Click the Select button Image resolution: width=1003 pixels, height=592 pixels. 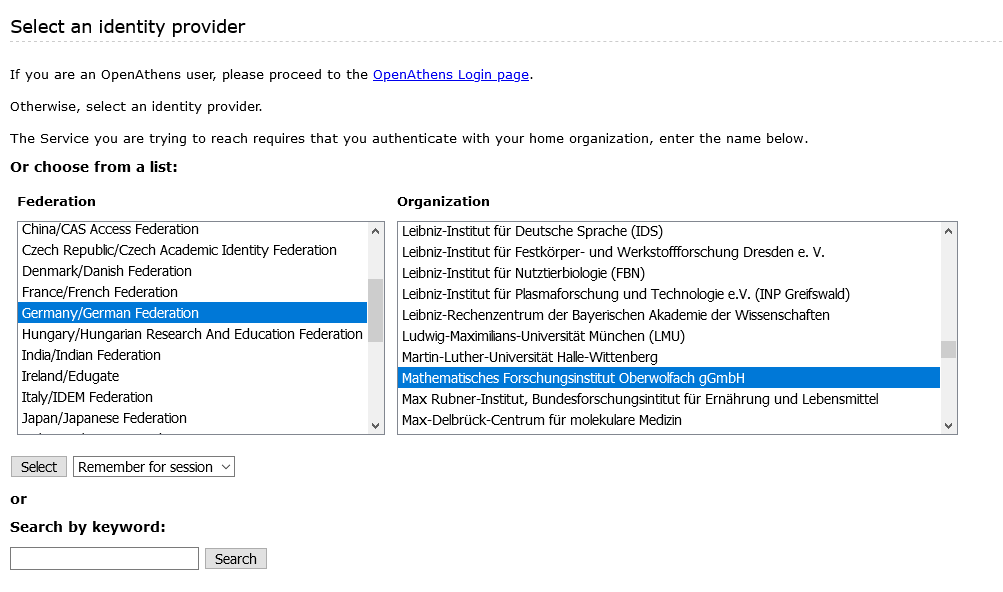coord(39,467)
